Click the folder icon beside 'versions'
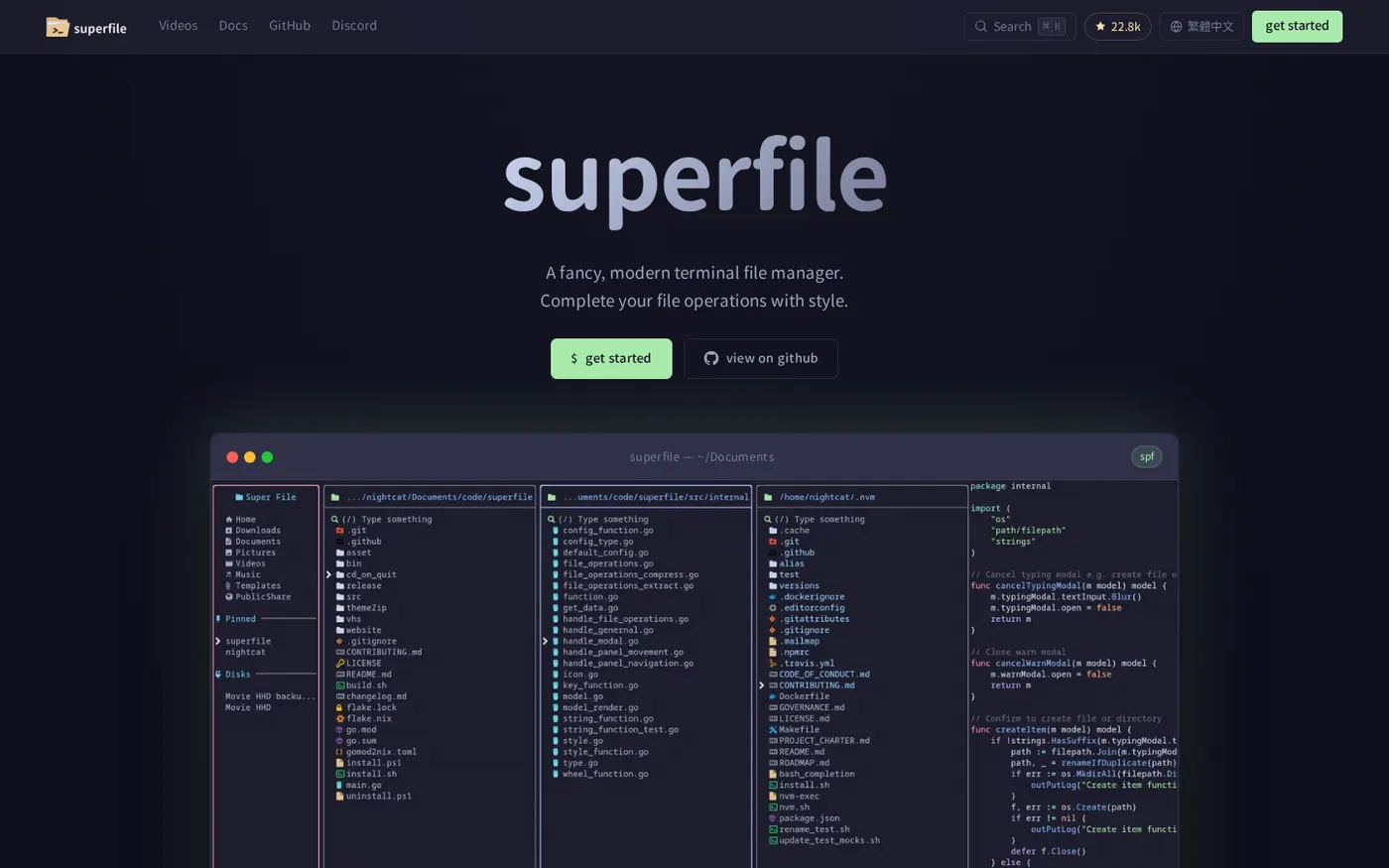 point(773,585)
